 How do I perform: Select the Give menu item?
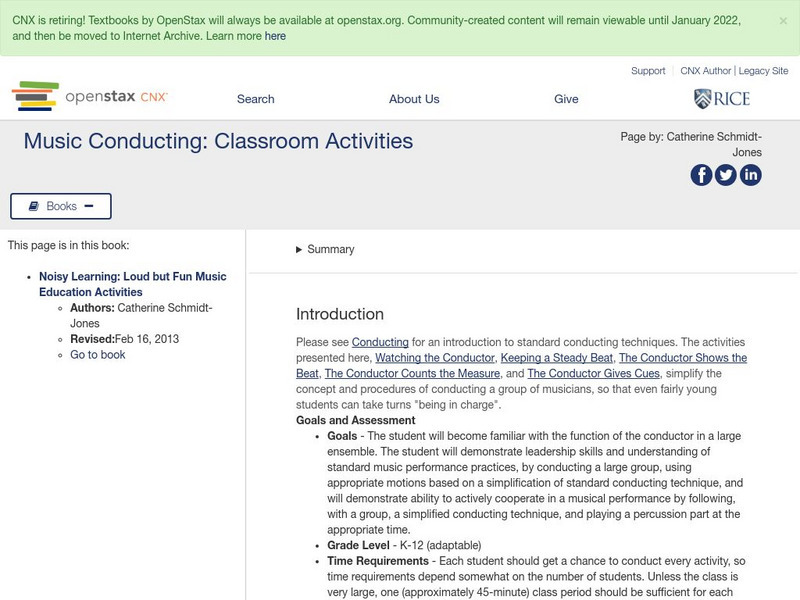(x=566, y=99)
